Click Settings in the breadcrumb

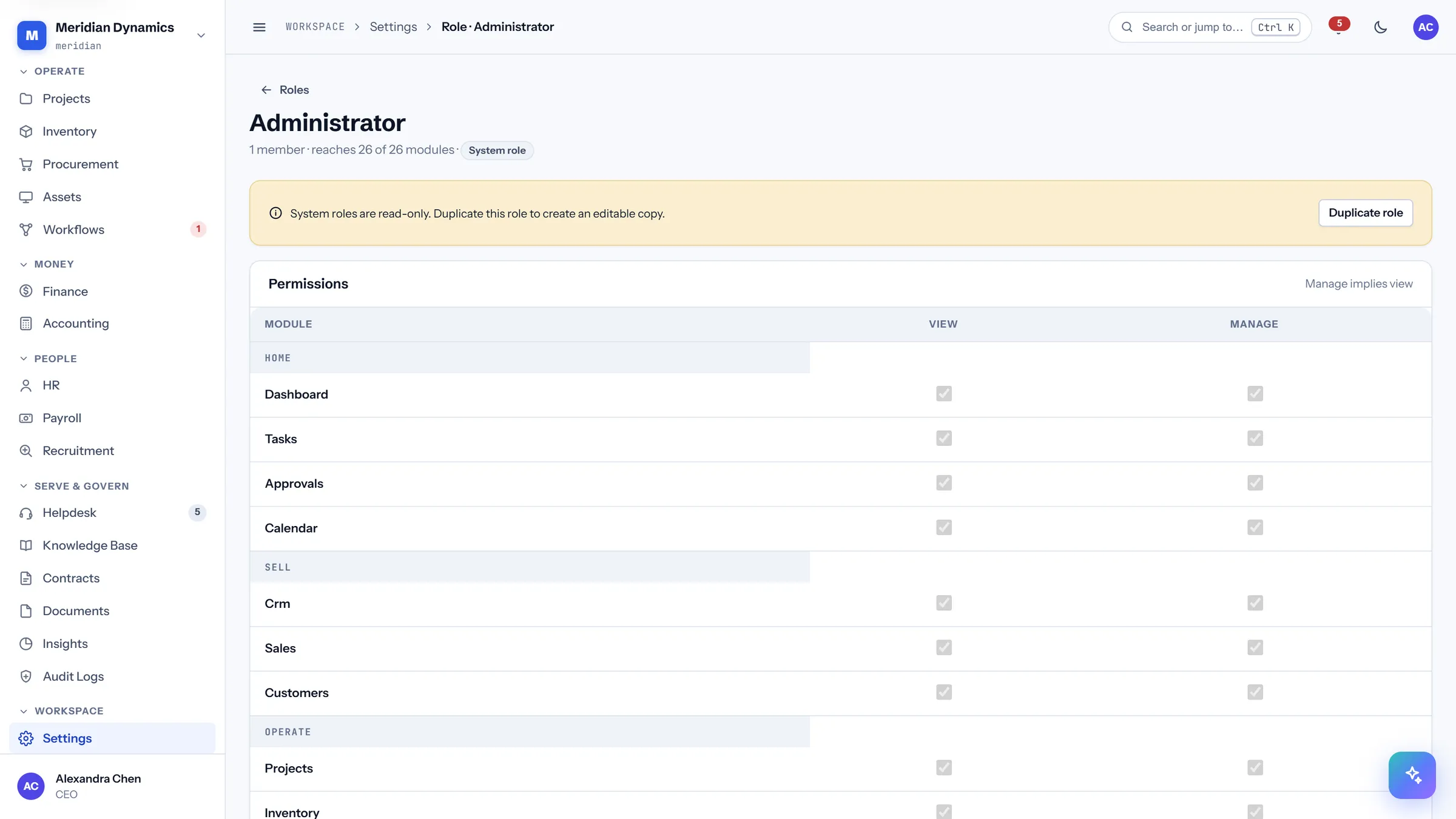[393, 27]
